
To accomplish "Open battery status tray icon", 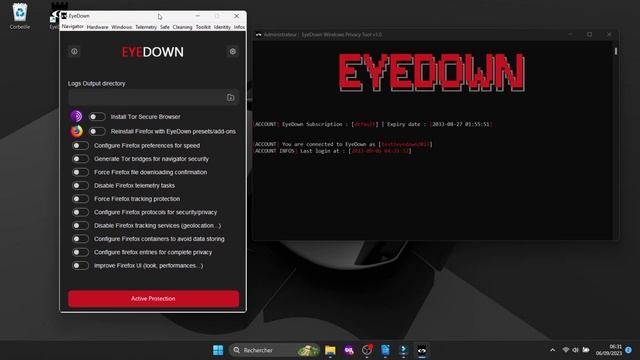I will point(586,350).
